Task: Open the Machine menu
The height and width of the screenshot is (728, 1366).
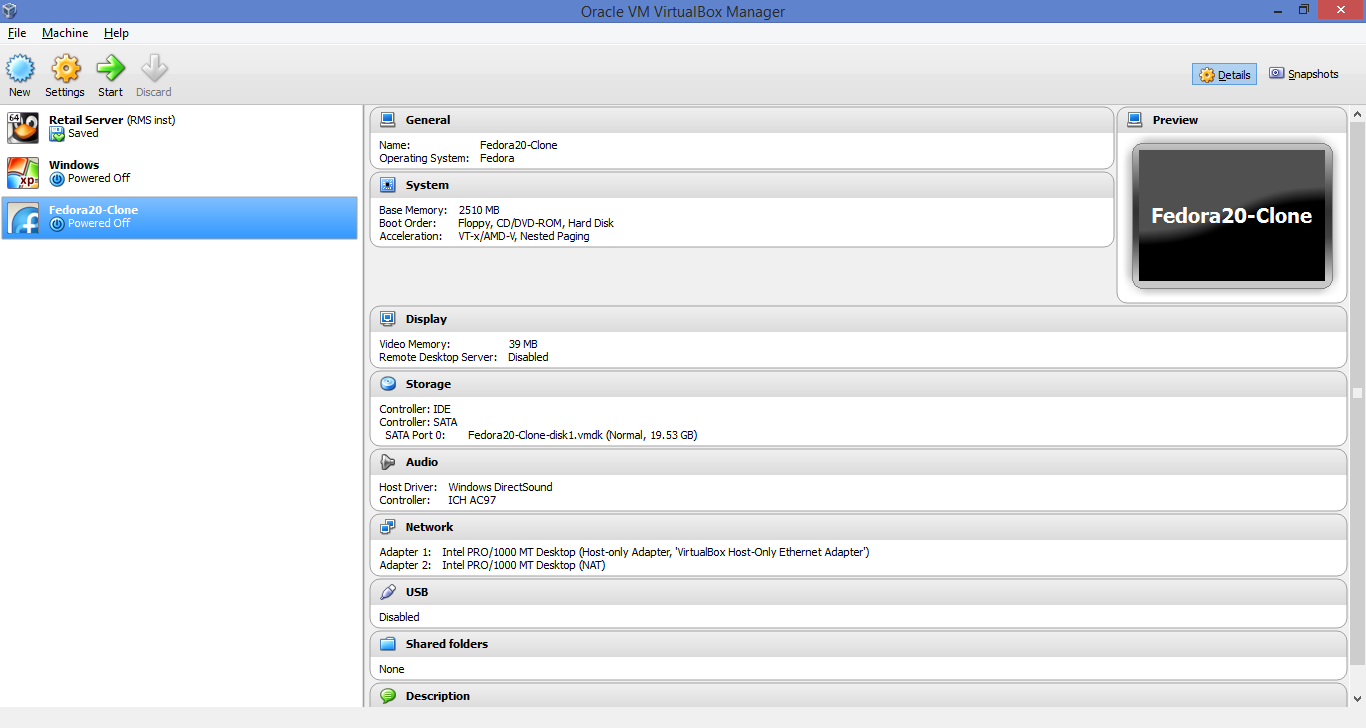Action: [x=65, y=33]
